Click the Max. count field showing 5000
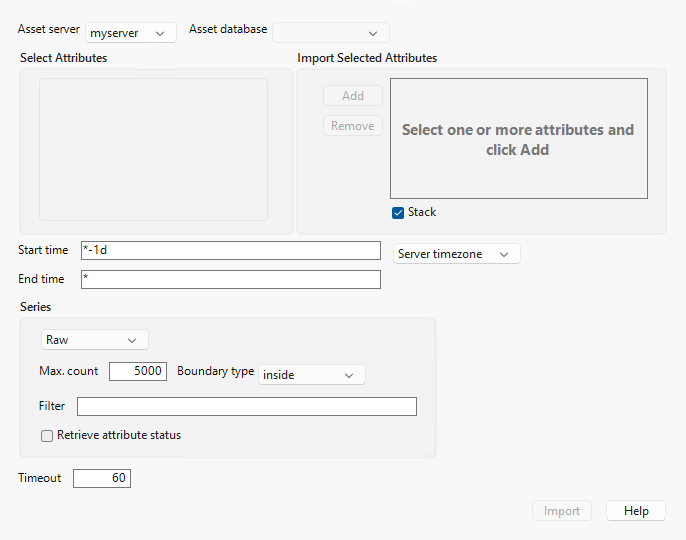 (x=138, y=371)
